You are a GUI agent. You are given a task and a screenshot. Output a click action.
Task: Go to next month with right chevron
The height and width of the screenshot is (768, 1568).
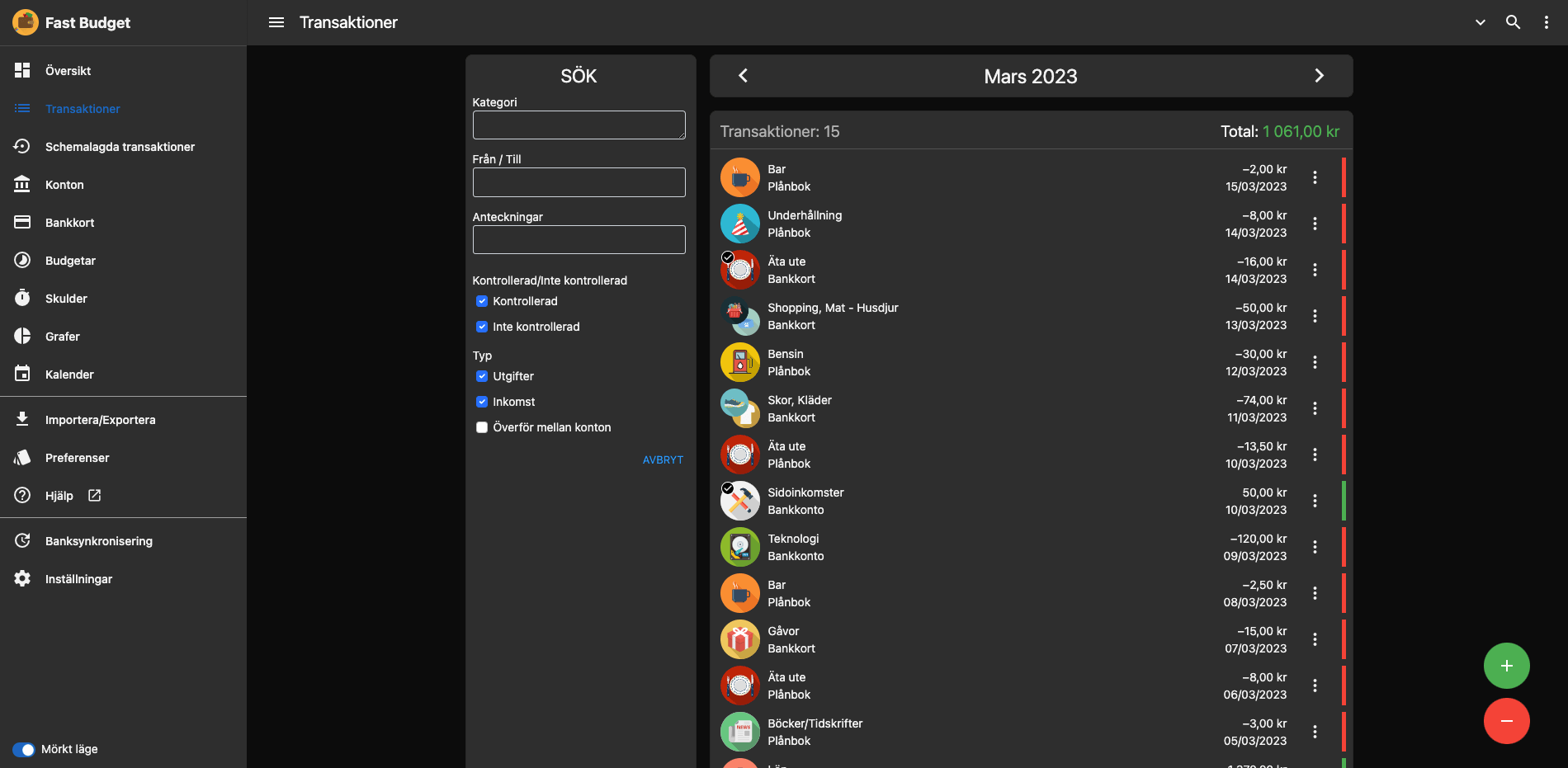[1319, 76]
